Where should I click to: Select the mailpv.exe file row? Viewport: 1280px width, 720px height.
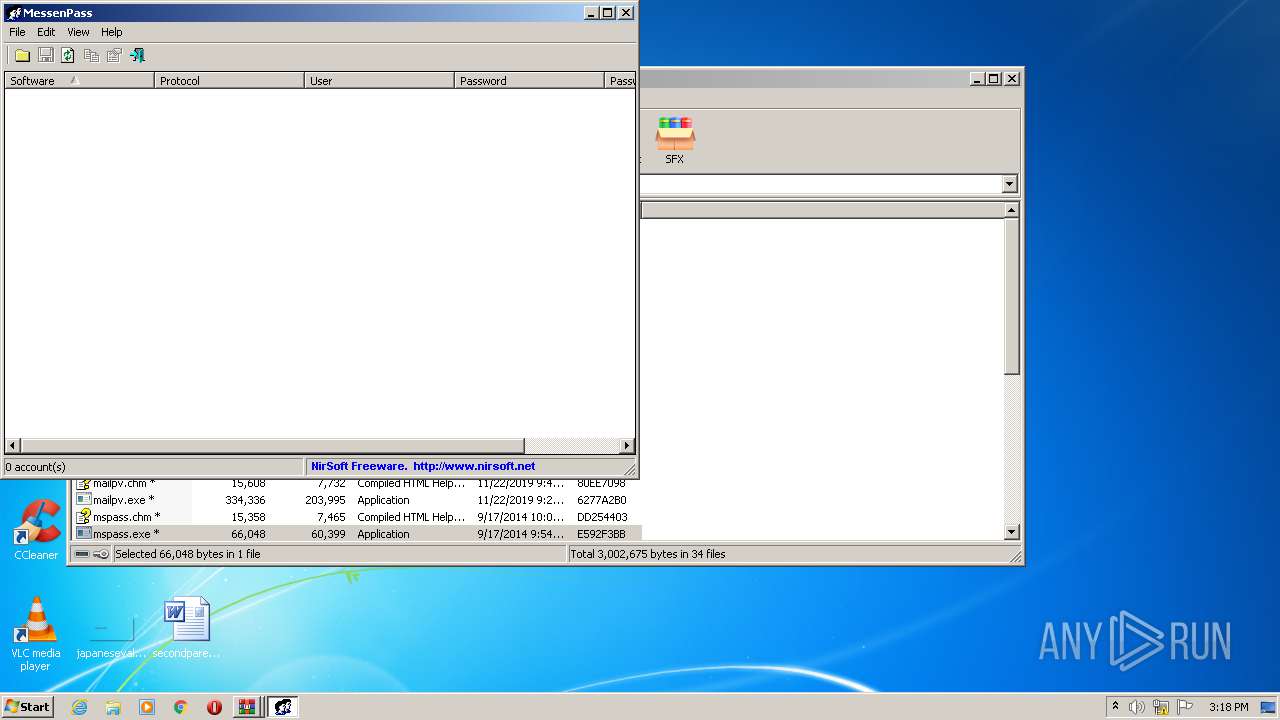(x=358, y=500)
